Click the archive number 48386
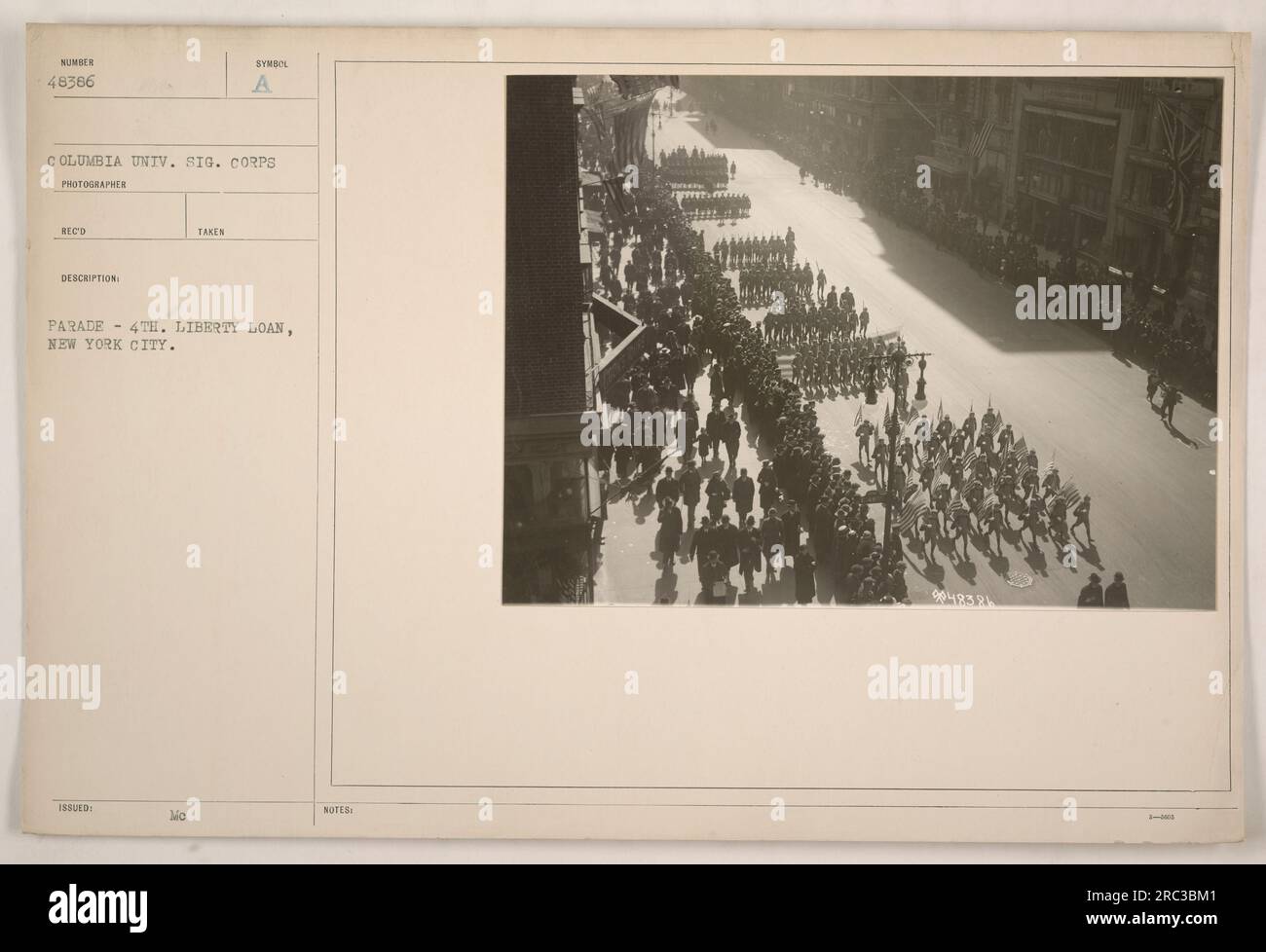 [x=69, y=83]
